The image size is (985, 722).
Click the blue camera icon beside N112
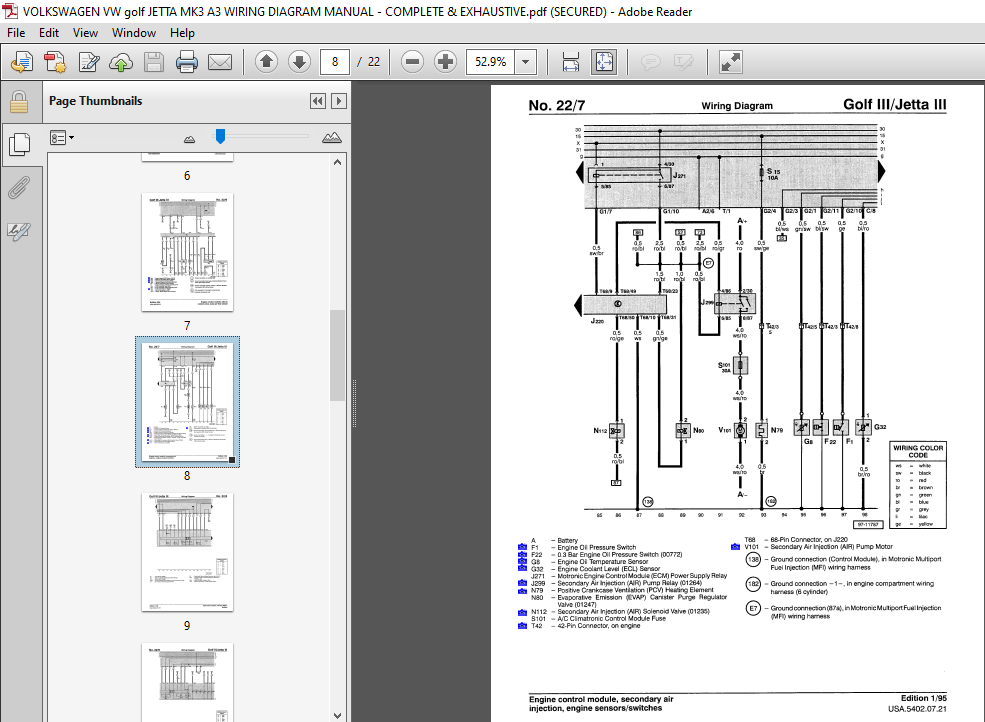[x=522, y=612]
